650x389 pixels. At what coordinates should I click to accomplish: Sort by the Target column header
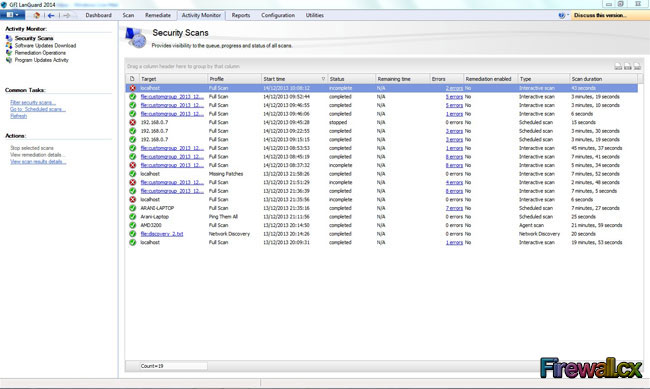tap(173, 79)
